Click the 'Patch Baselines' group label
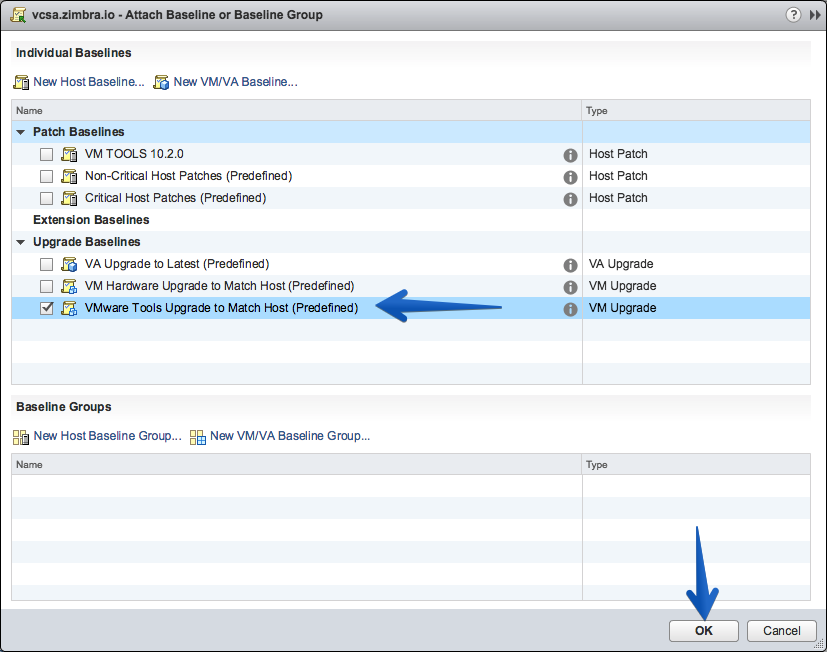 pos(79,132)
